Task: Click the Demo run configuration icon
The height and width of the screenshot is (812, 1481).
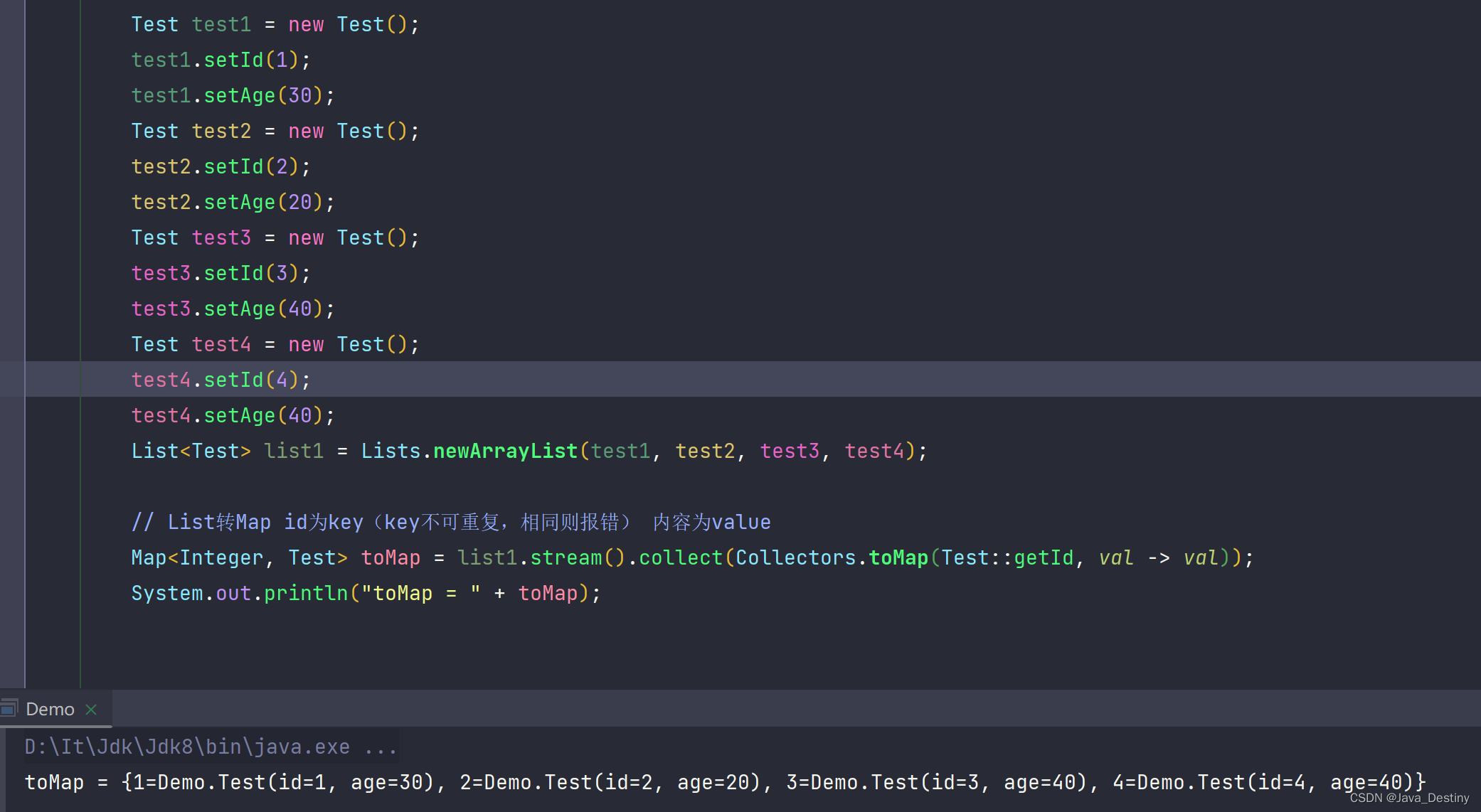Action: [x=9, y=708]
